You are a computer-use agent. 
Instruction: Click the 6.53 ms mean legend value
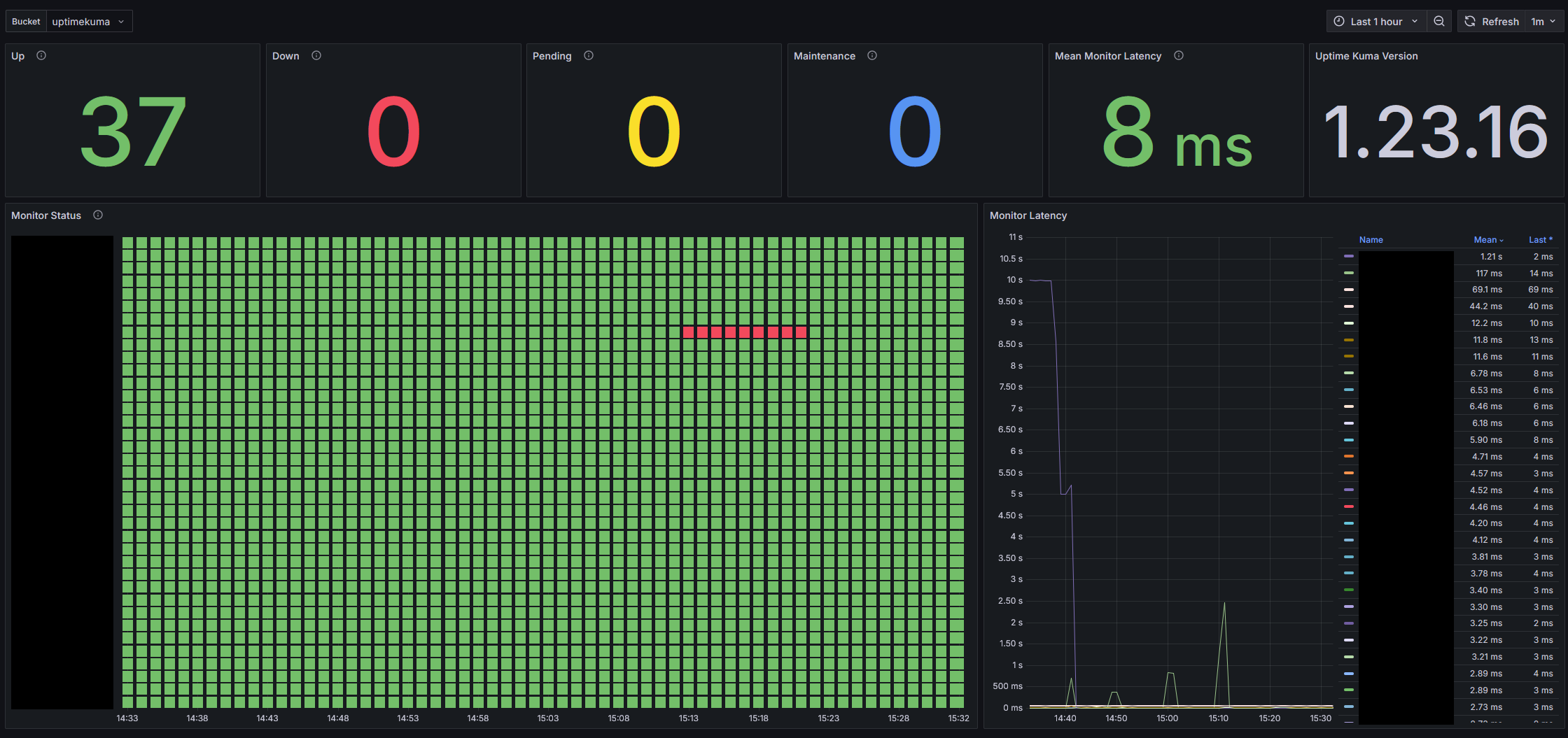1486,390
